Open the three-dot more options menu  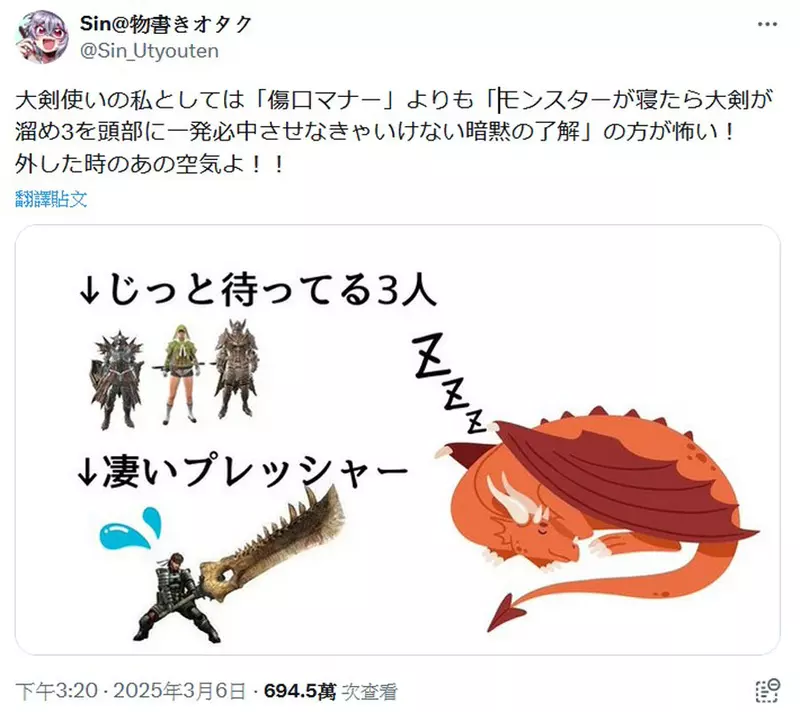pos(767,24)
